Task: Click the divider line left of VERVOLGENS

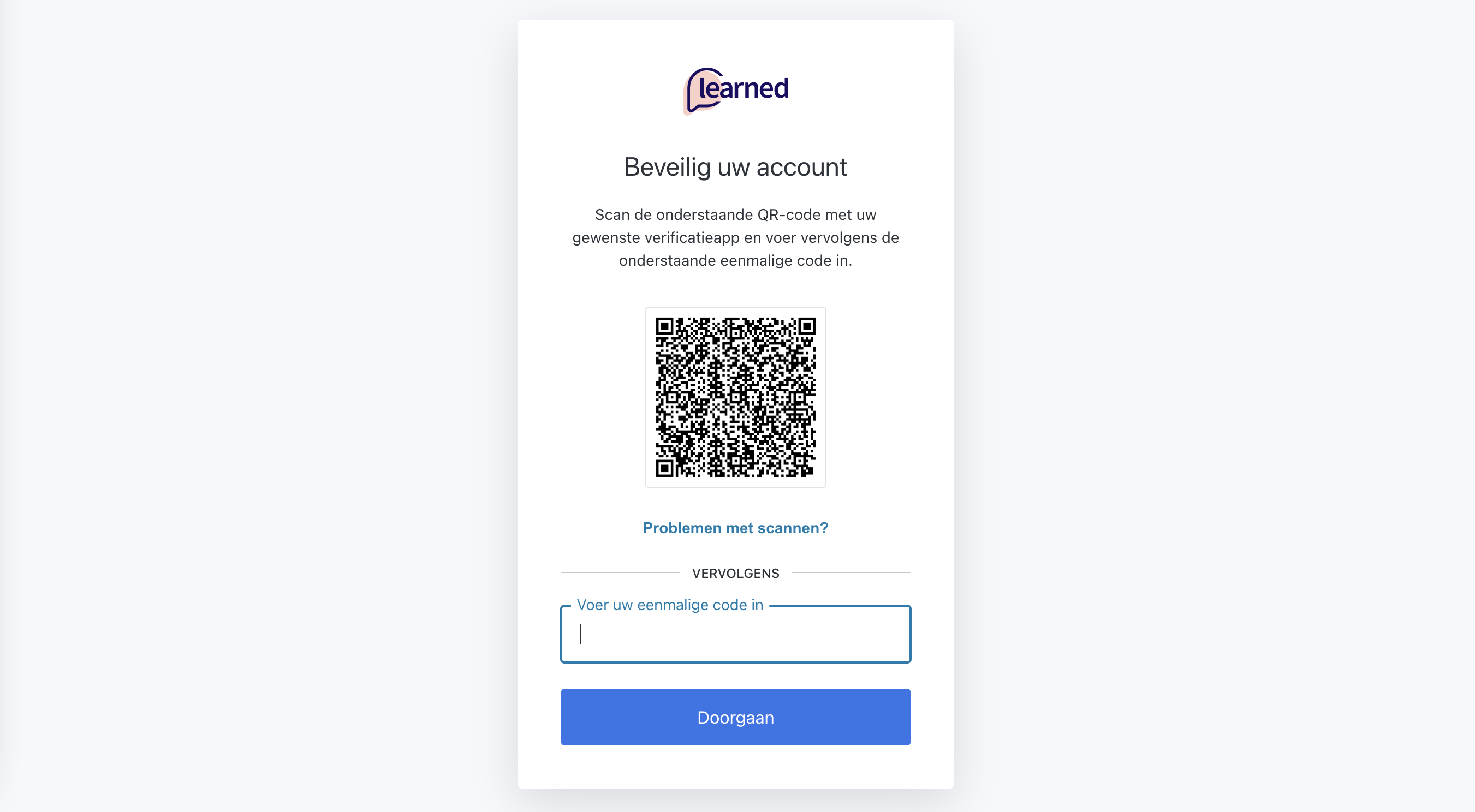Action: [620, 572]
